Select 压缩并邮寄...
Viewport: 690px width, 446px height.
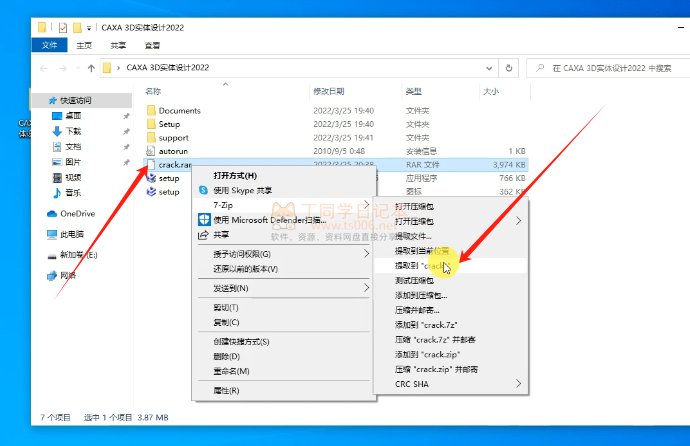[451, 310]
